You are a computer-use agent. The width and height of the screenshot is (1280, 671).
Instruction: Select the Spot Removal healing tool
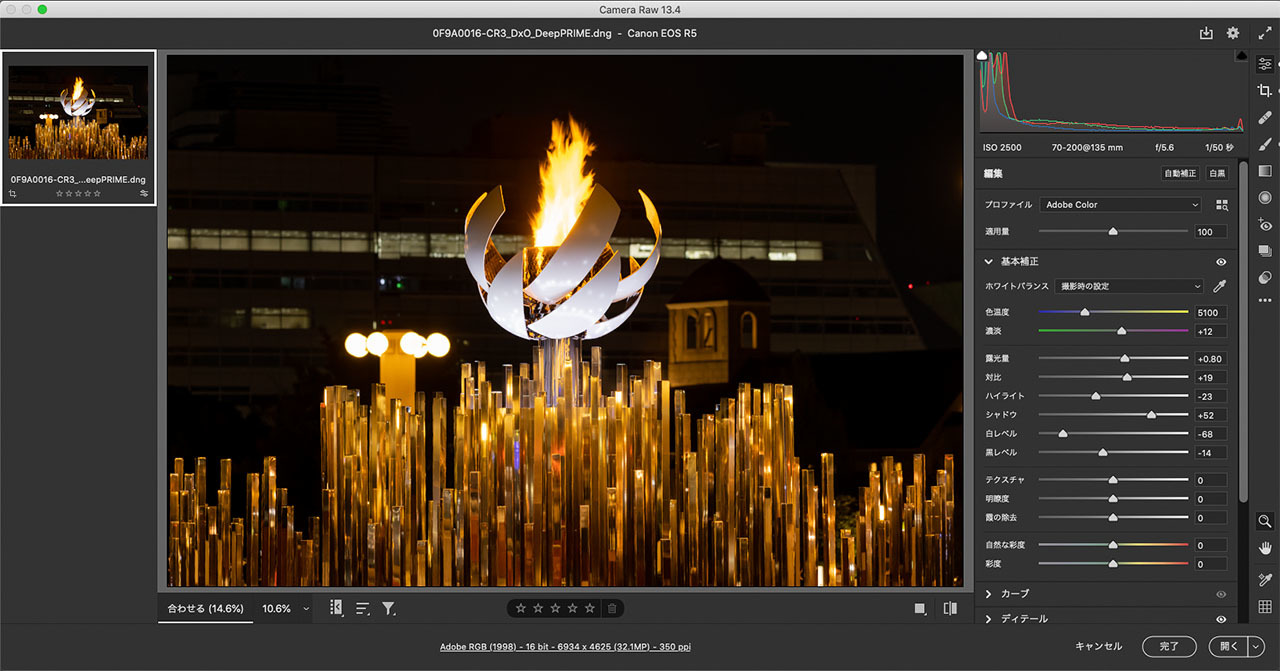(x=1265, y=118)
